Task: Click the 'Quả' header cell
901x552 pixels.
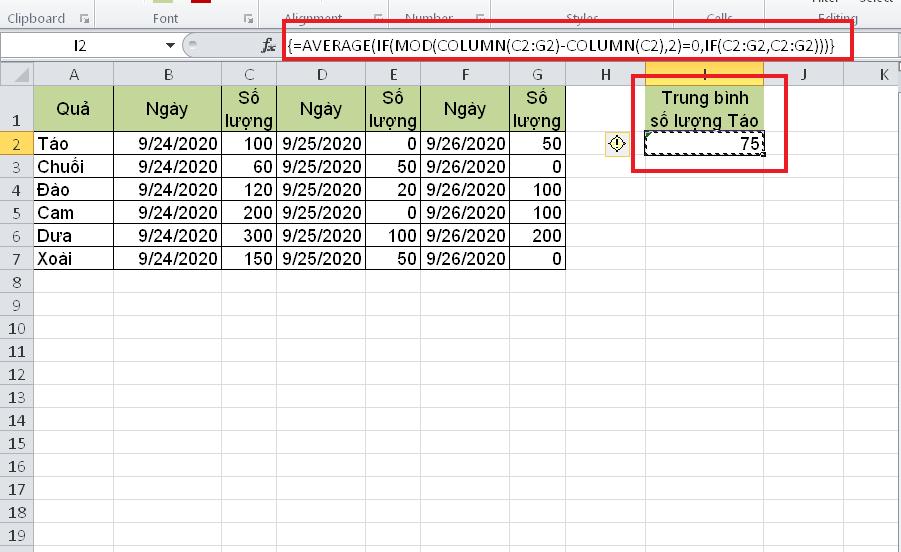Action: [x=74, y=109]
